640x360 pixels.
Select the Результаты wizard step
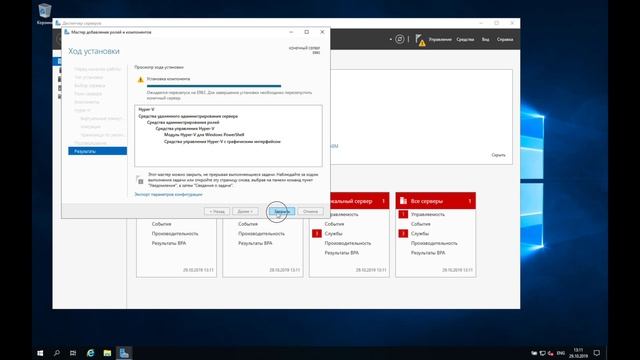[x=98, y=151]
